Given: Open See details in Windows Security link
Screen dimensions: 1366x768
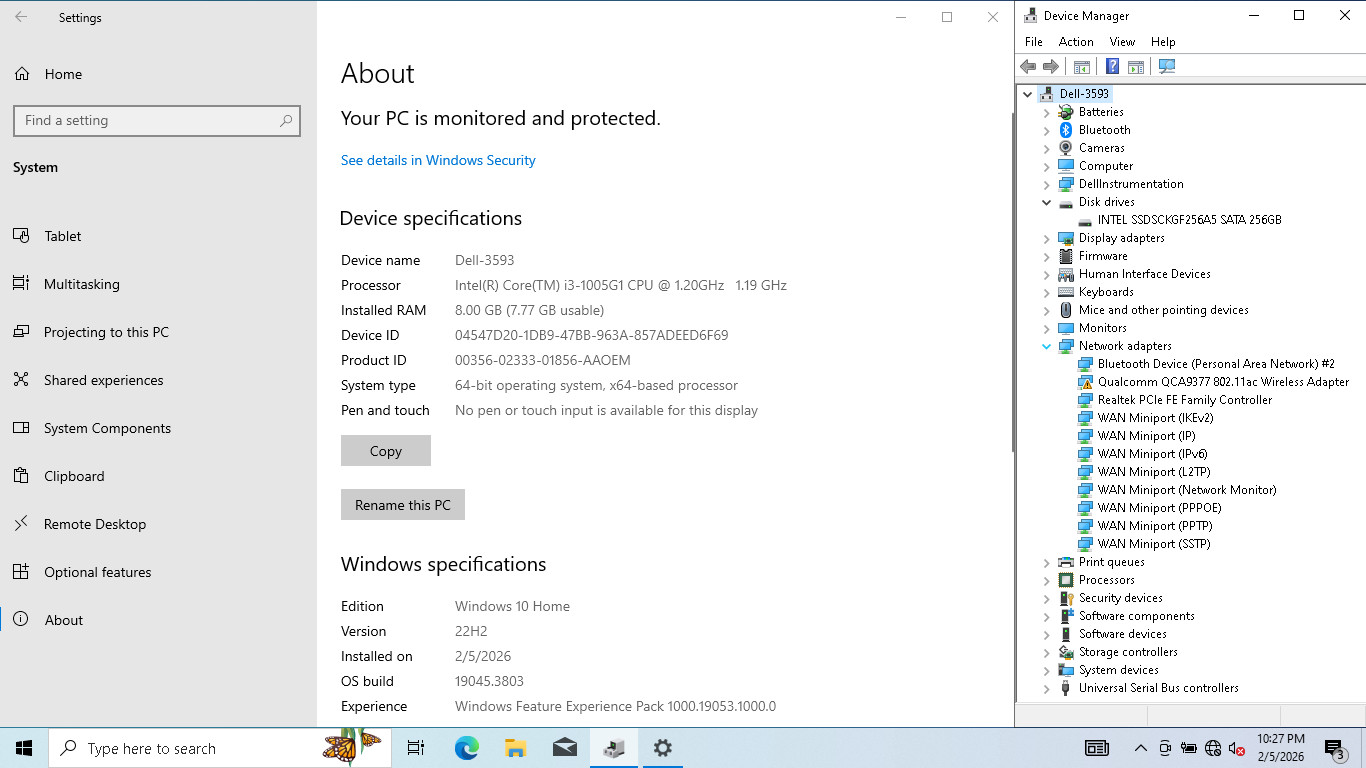Looking at the screenshot, I should click(x=438, y=160).
